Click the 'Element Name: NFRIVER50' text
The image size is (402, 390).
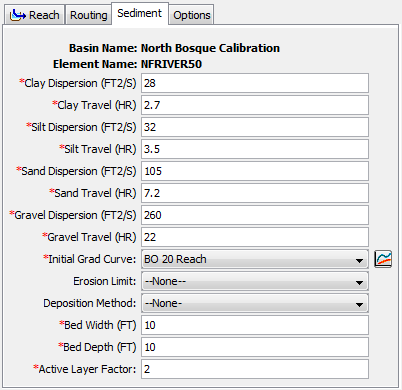(127, 64)
